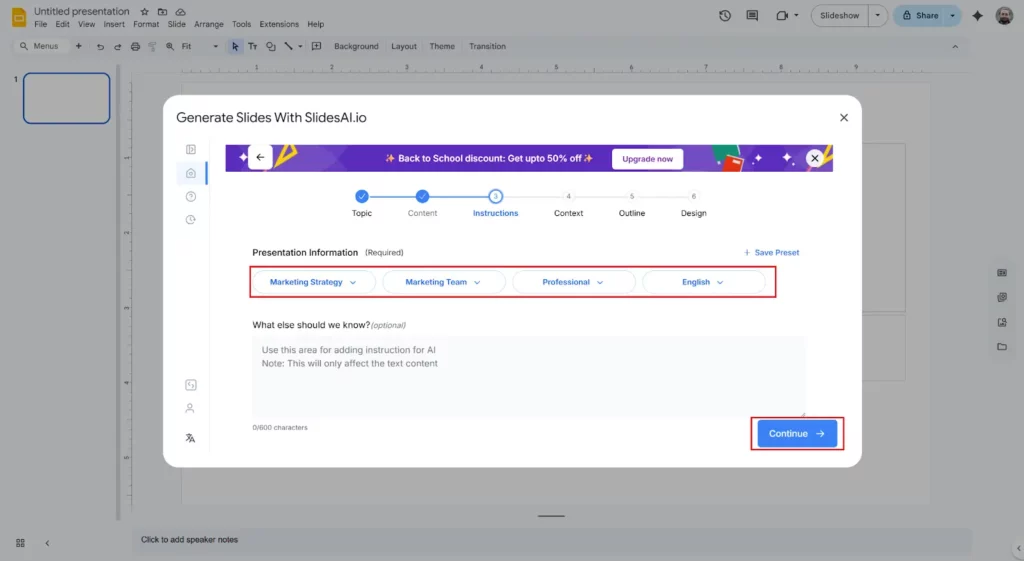Screen dimensions: 1024x561
Task: Click the Upgrade now button
Action: click(x=647, y=159)
